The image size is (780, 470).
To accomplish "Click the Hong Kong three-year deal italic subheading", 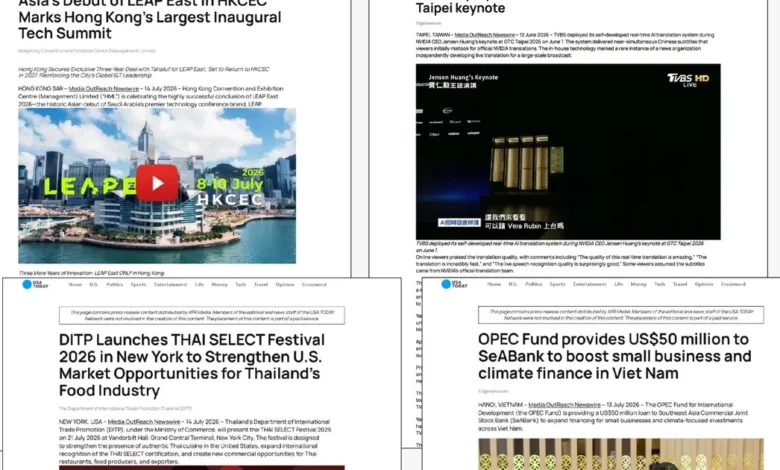I will tap(144, 72).
